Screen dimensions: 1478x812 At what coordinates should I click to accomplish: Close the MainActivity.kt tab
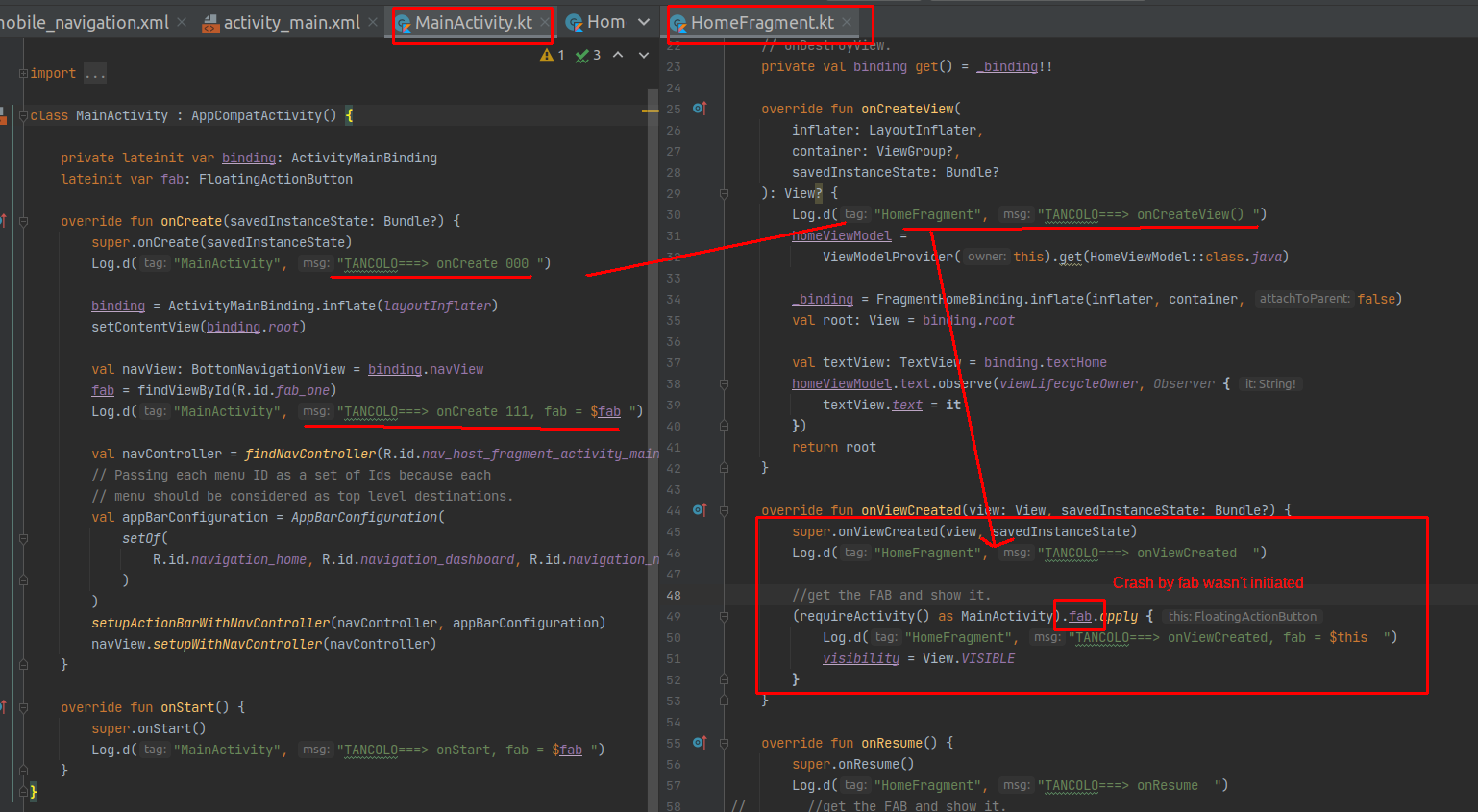[x=545, y=22]
